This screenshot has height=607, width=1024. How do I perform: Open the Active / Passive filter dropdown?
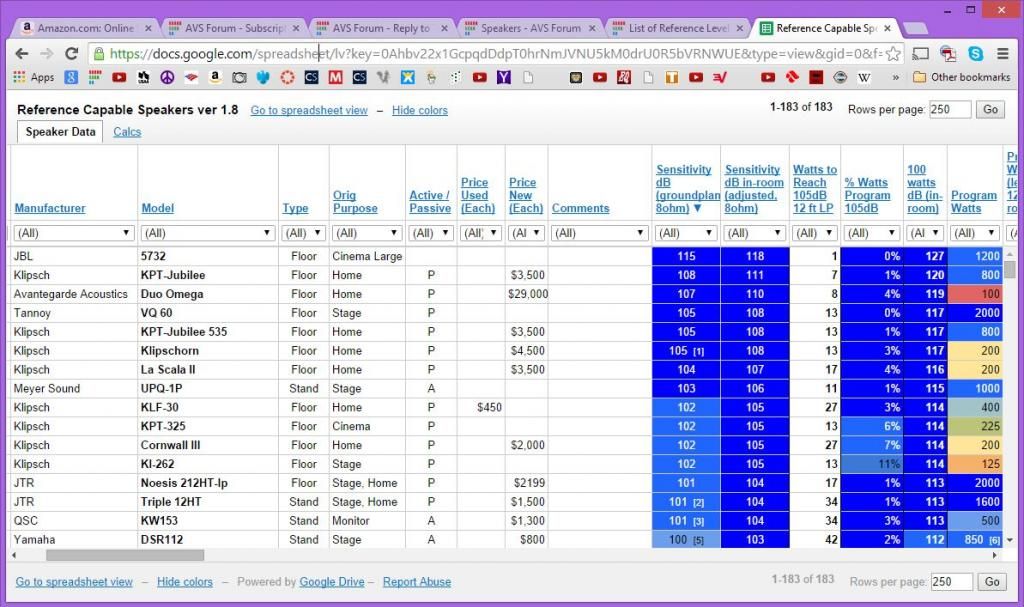430,233
